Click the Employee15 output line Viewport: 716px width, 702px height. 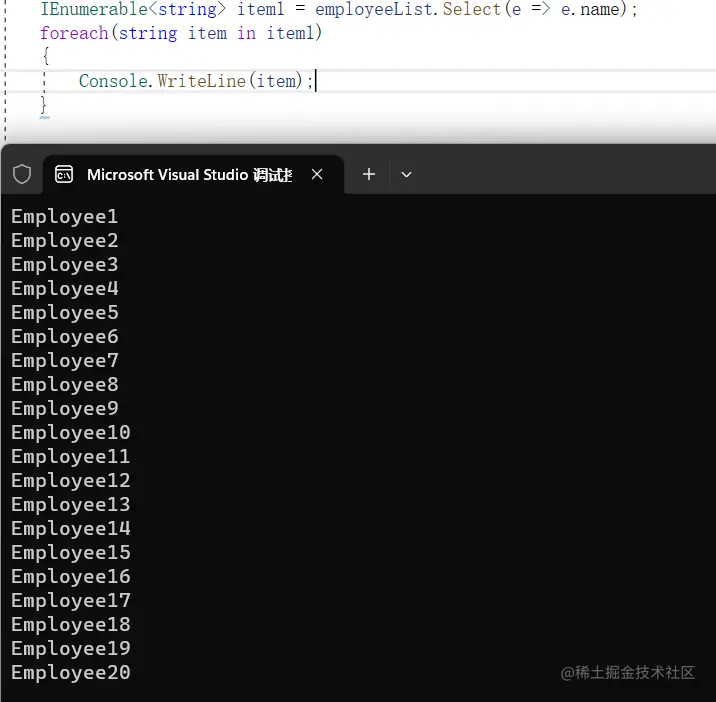pyautogui.click(x=71, y=552)
